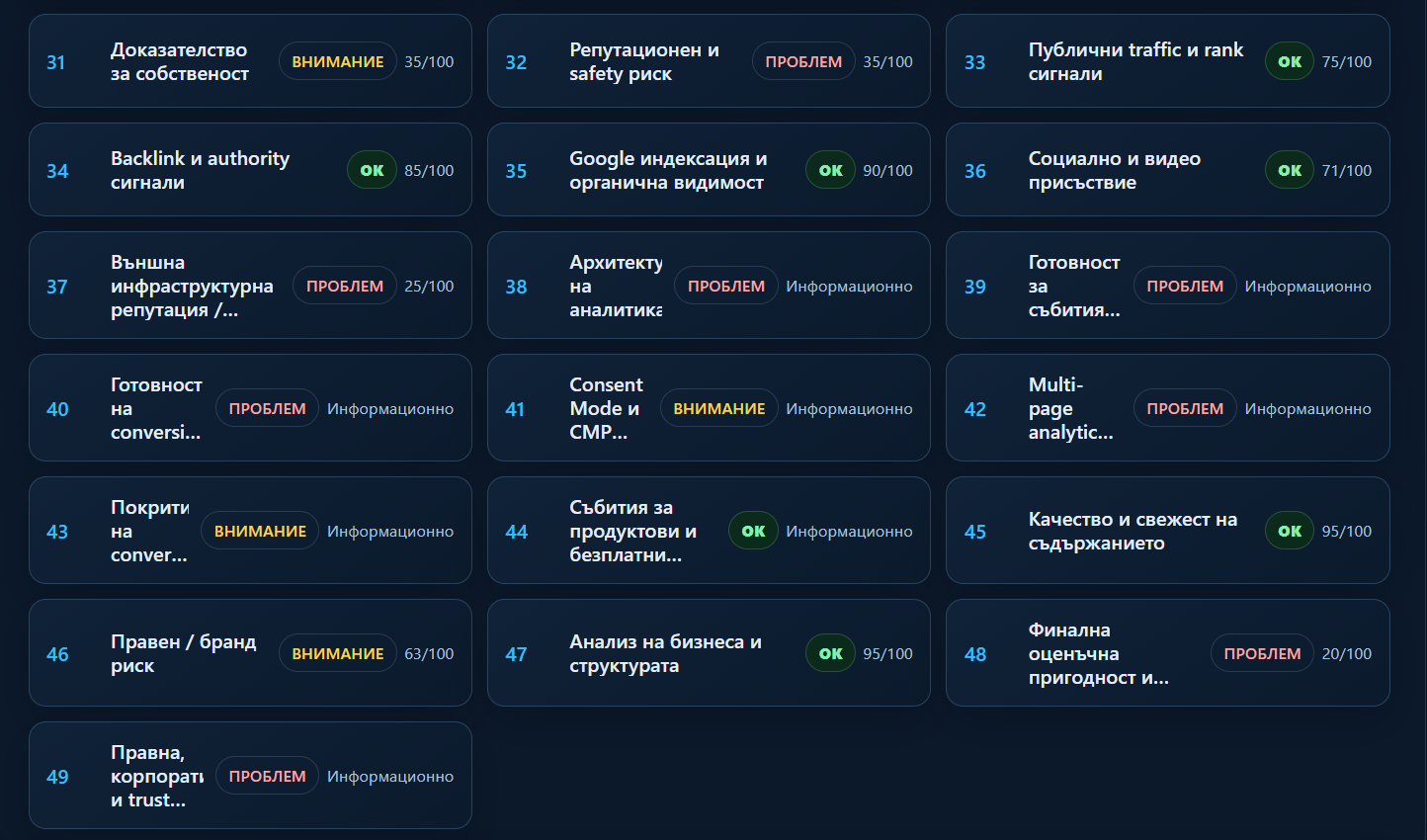Select title Анализ на бизнеса и структурата
The width and height of the screenshot is (1427, 840).
point(665,653)
